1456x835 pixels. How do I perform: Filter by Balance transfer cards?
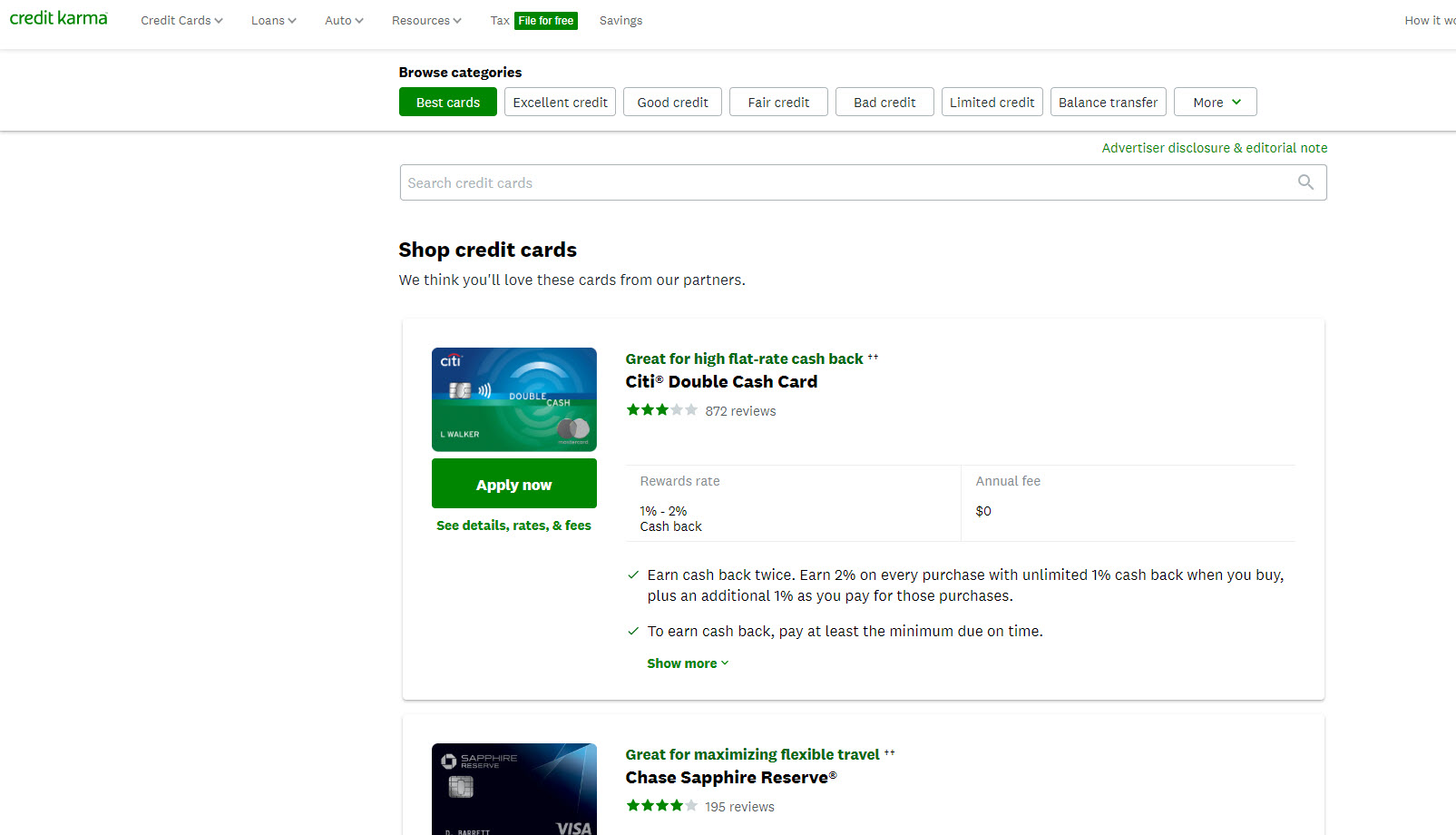point(1108,103)
